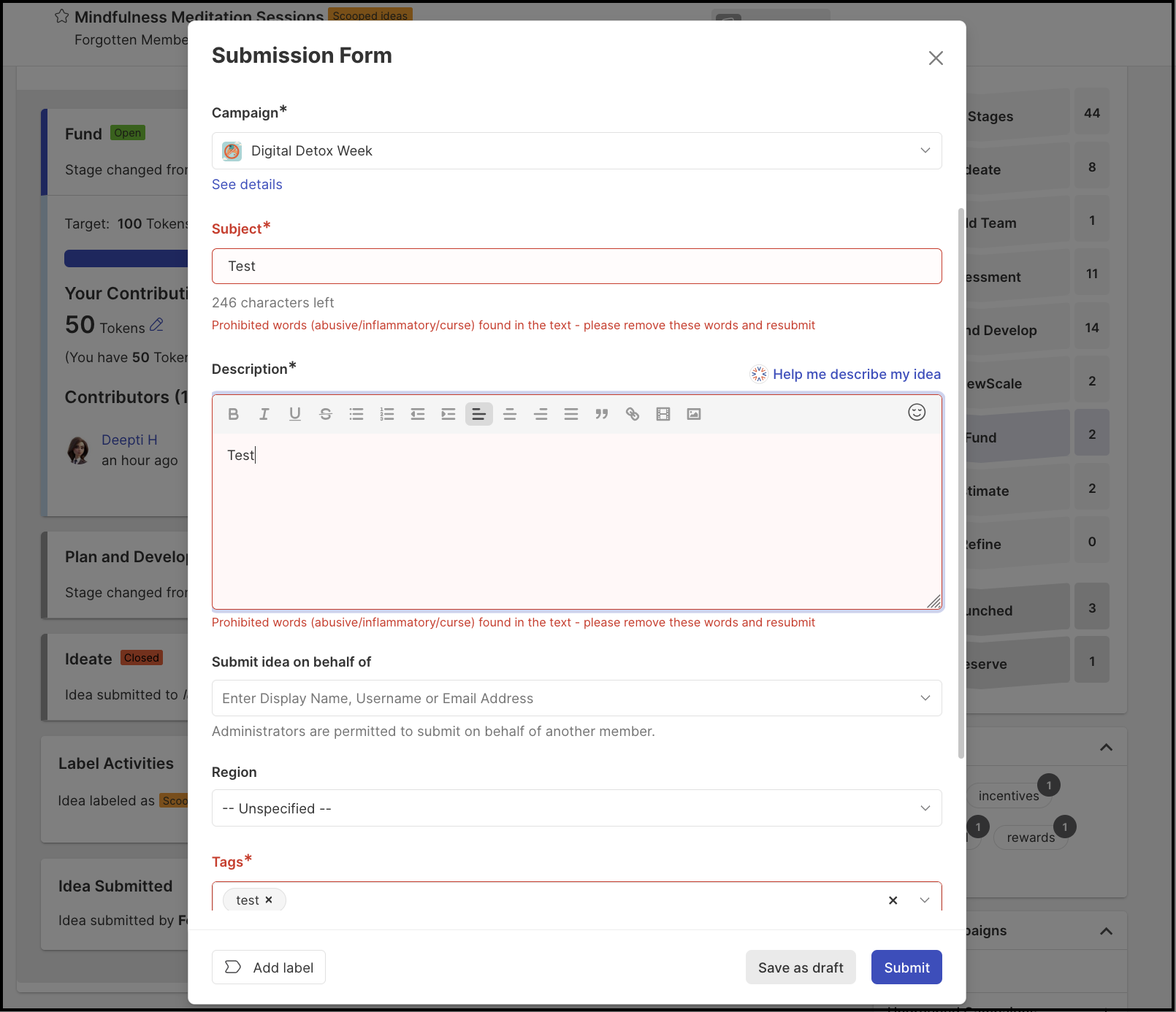Click the funding progress bar
The height and width of the screenshot is (1012, 1176).
tap(126, 258)
